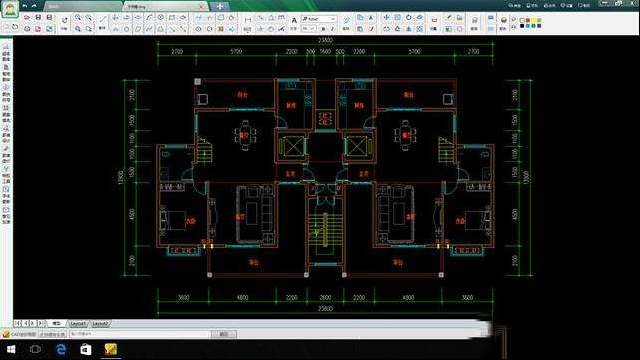Click the confirm button beside command input
Screen dimensions: 640x360
224,334
